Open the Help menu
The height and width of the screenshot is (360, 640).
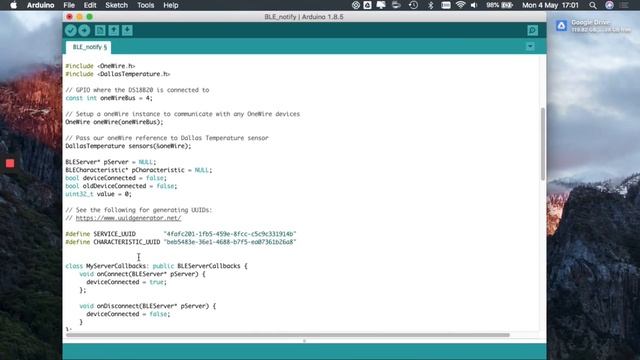(171, 5)
